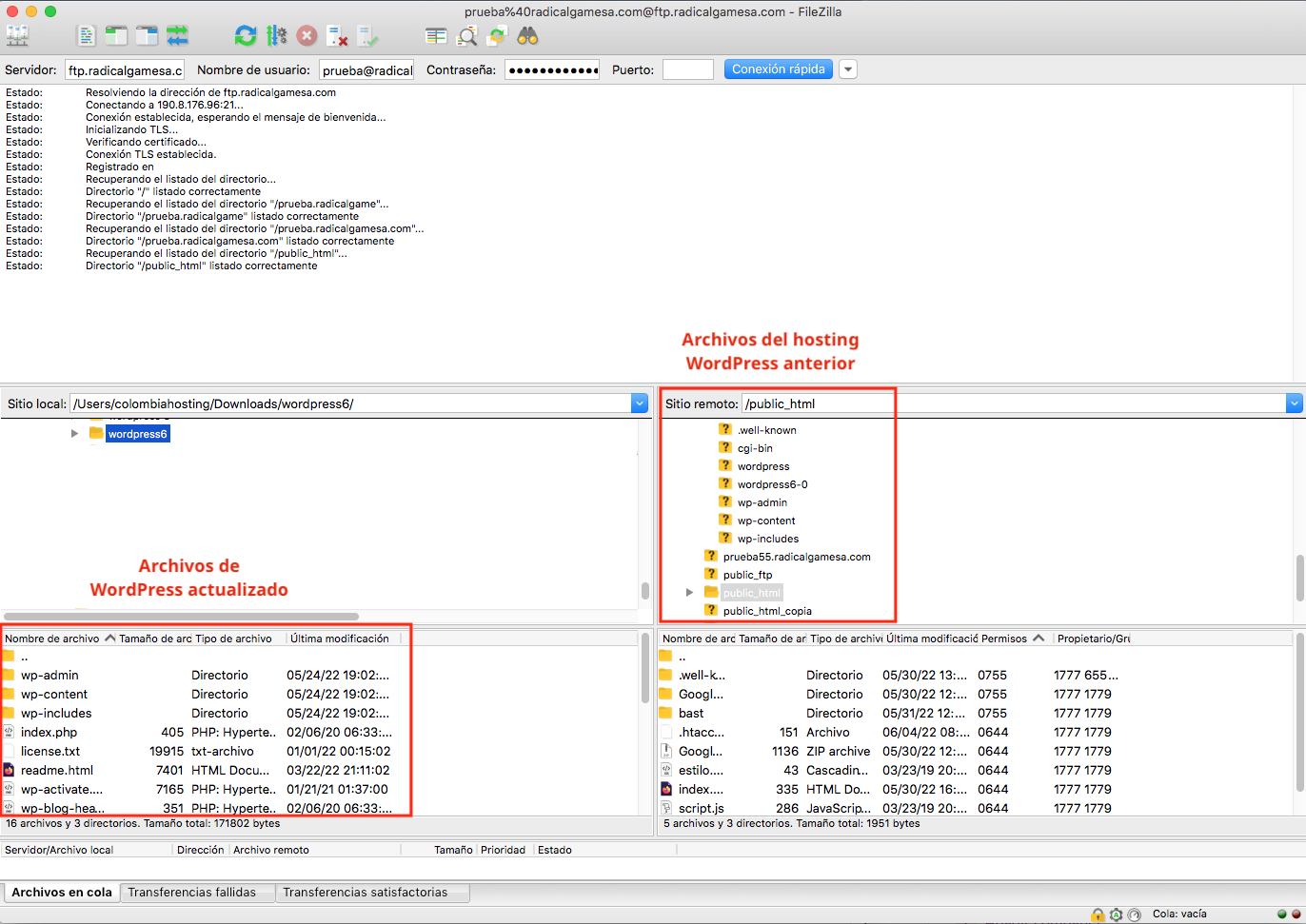The width and height of the screenshot is (1306, 924).
Task: Select public_html_copia in remote tree
Action: (x=767, y=611)
